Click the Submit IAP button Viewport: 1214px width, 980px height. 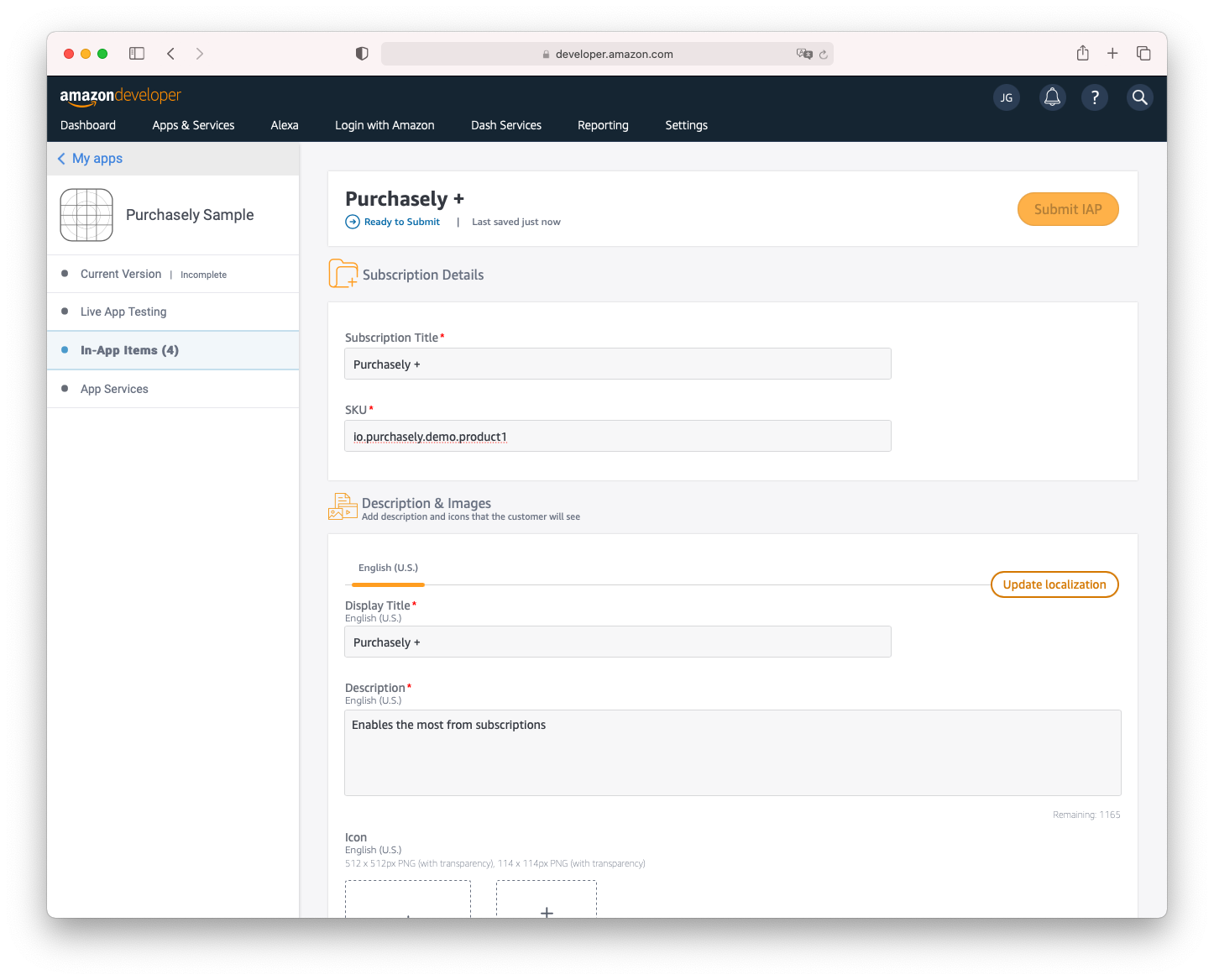[1068, 209]
